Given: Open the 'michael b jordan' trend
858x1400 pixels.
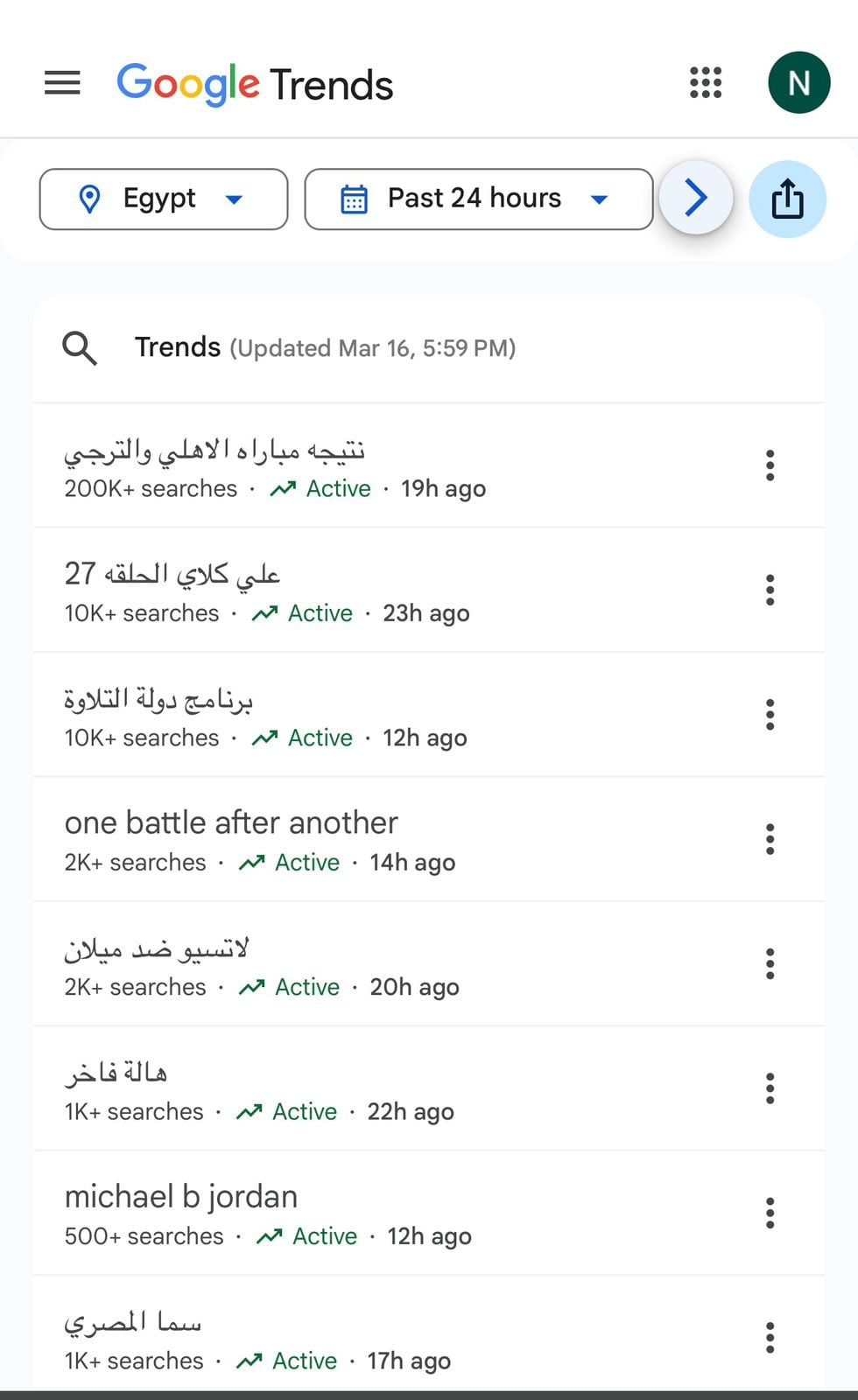Looking at the screenshot, I should (x=181, y=1197).
